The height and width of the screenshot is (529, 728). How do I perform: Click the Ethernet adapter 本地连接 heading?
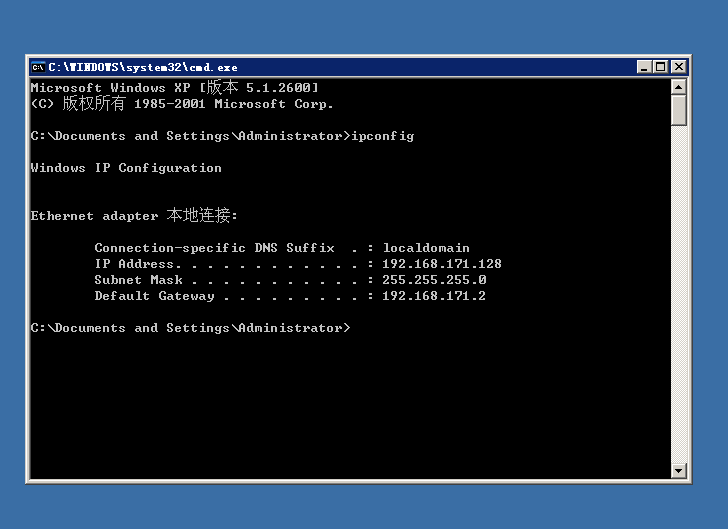point(134,215)
